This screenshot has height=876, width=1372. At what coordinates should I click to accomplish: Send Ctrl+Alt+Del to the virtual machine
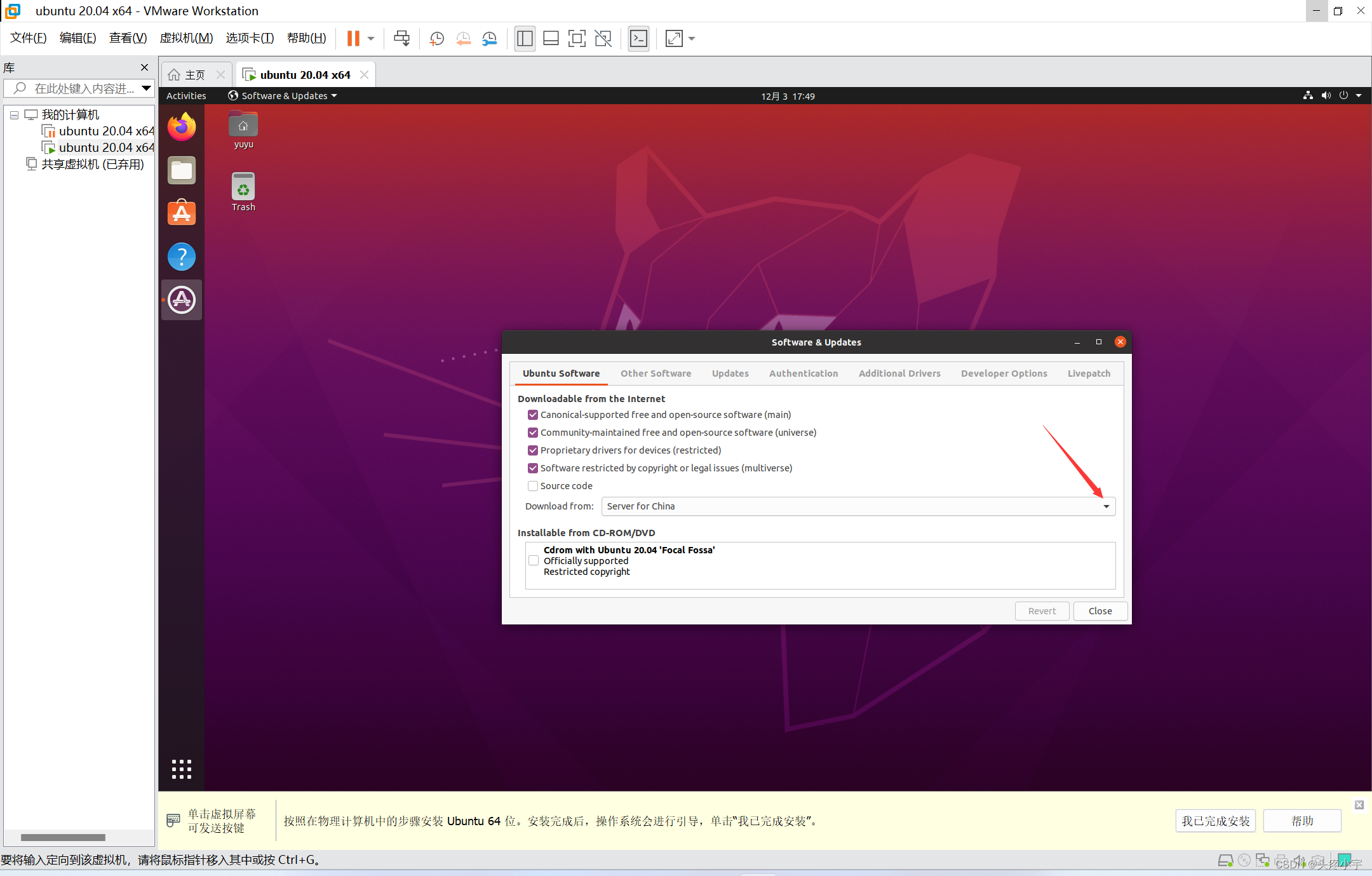click(401, 39)
